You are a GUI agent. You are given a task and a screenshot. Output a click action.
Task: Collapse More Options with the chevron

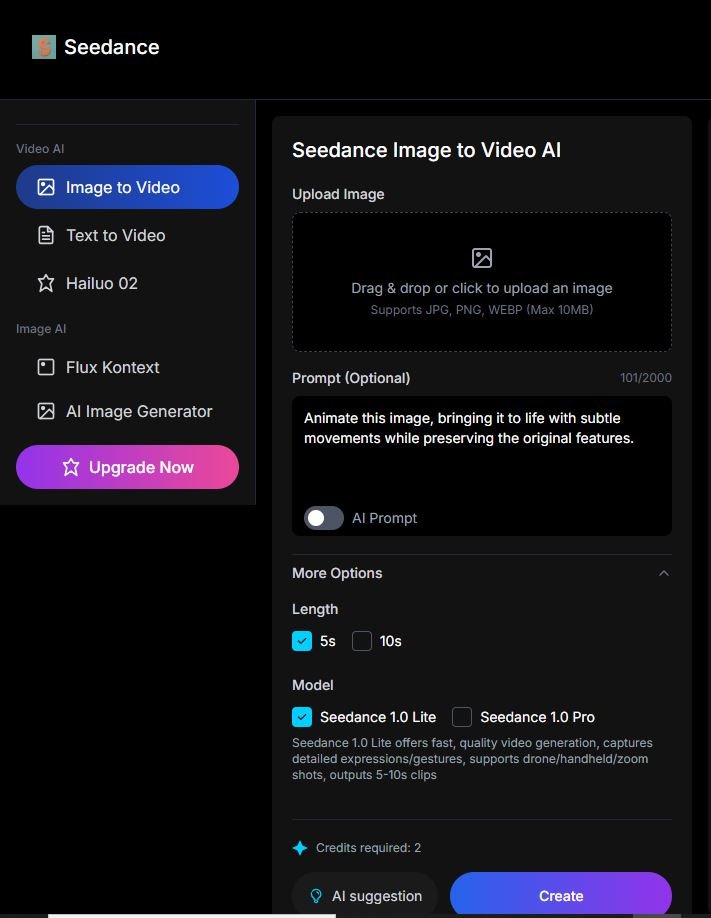pos(664,573)
